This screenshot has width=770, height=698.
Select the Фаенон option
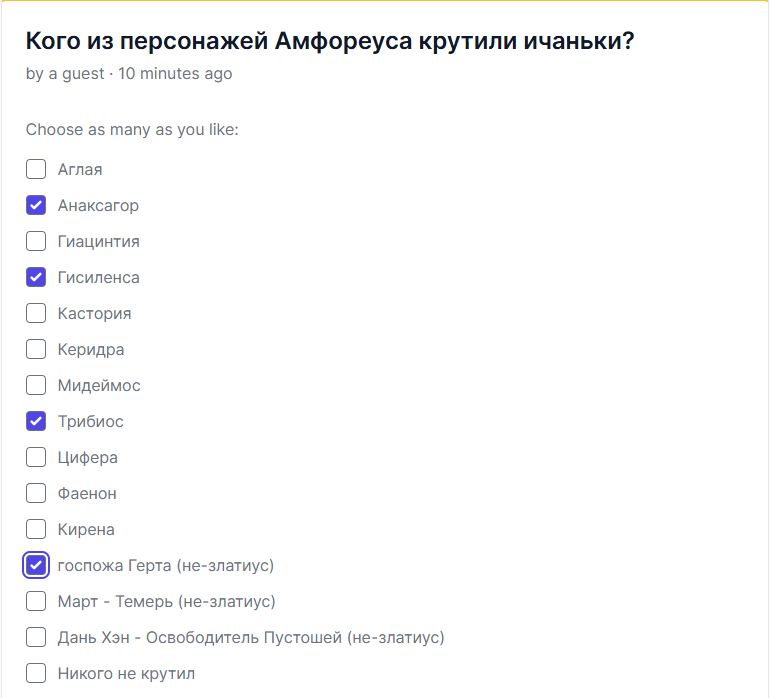point(36,494)
